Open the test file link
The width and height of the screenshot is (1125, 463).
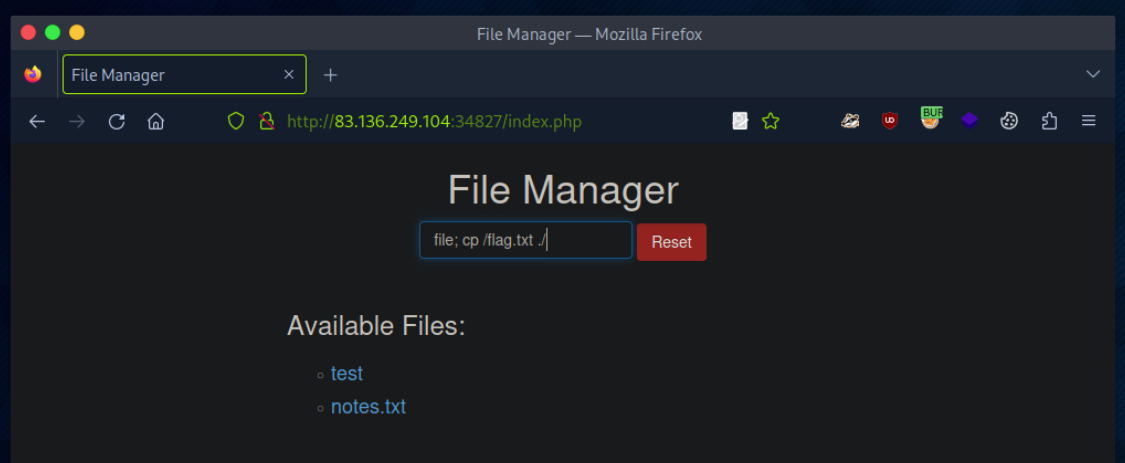[x=347, y=373]
